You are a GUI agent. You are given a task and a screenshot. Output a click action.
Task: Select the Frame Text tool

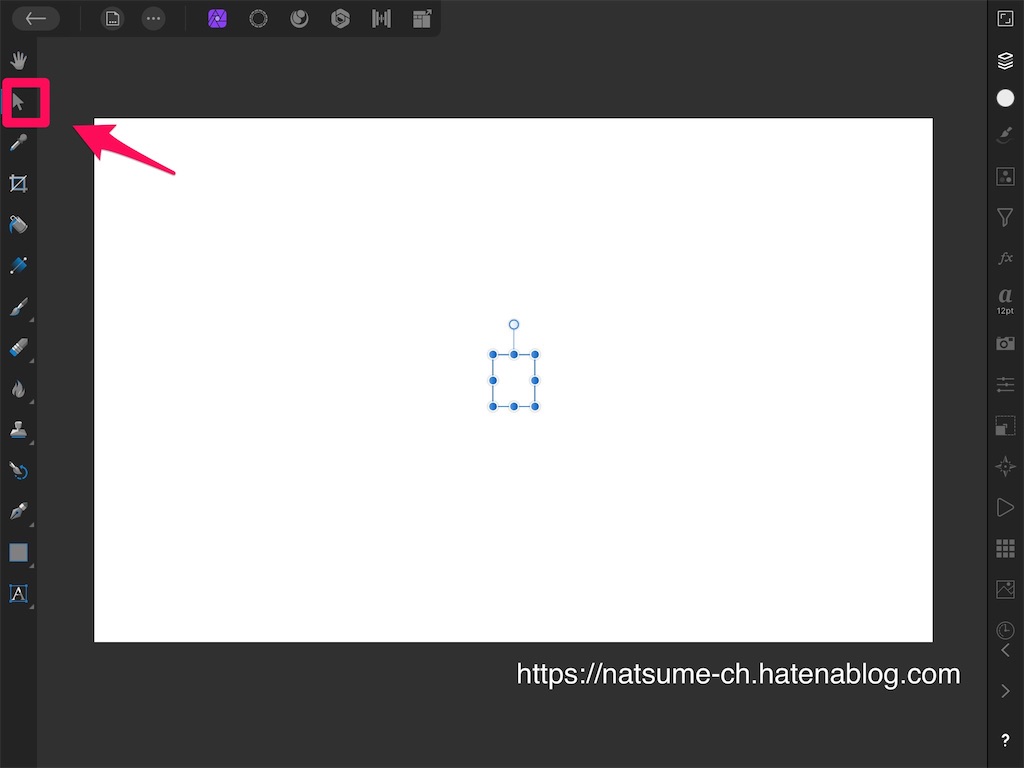[x=18, y=594]
